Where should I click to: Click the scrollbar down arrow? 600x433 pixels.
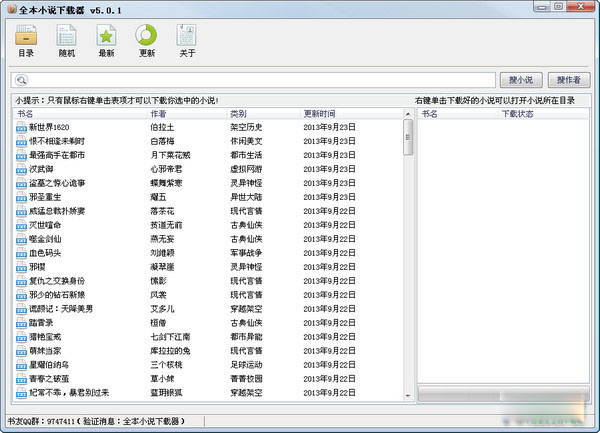(408, 396)
